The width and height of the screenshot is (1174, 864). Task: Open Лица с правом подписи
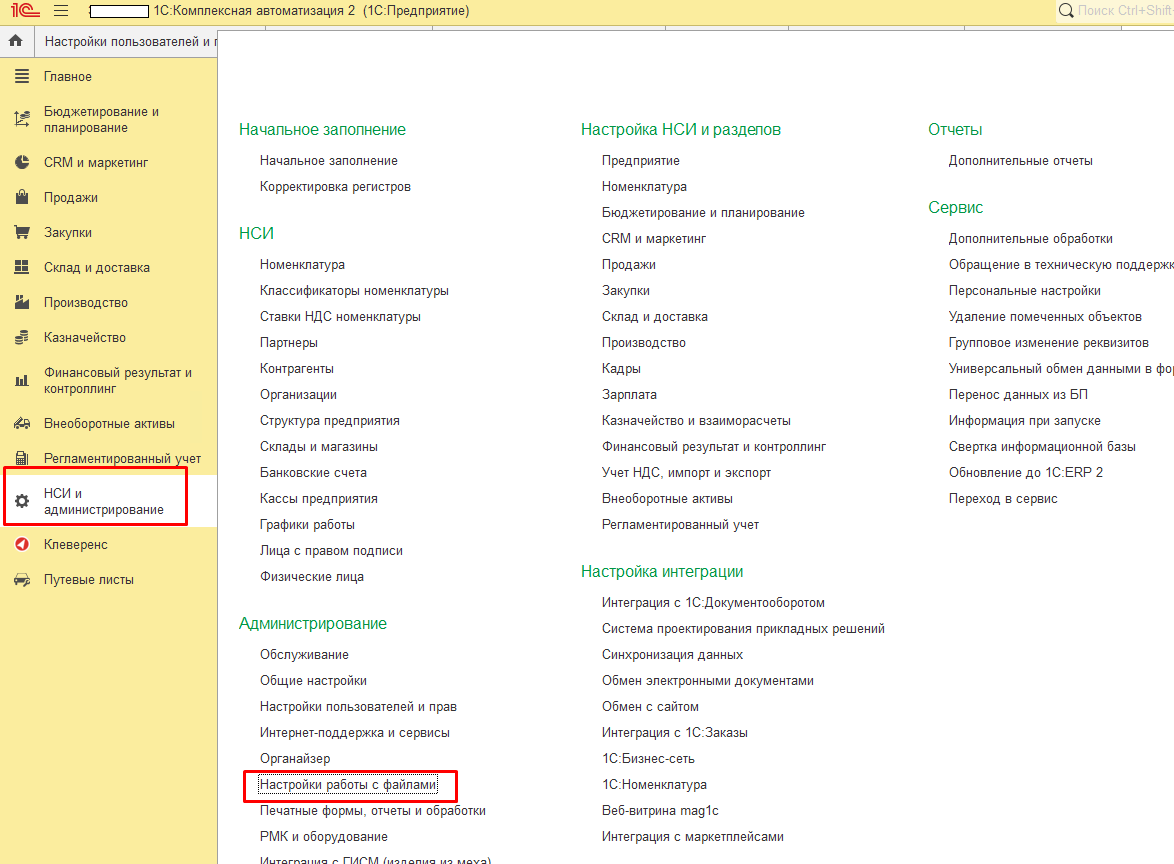(x=331, y=551)
